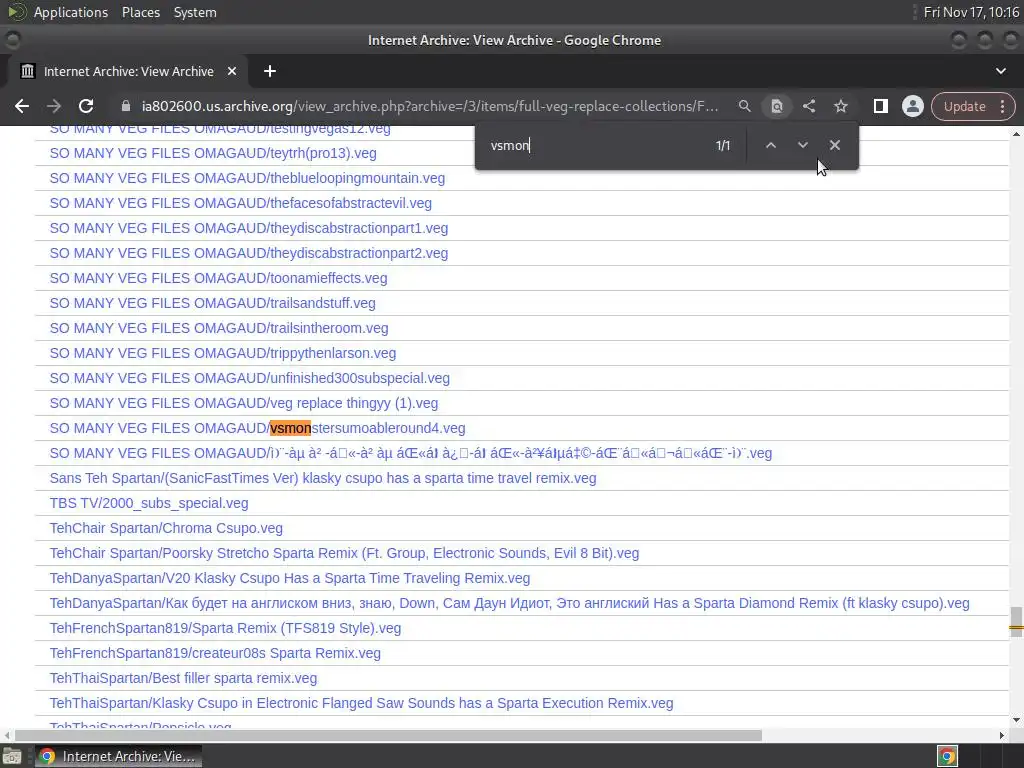Close the find bar with the X

(x=835, y=145)
